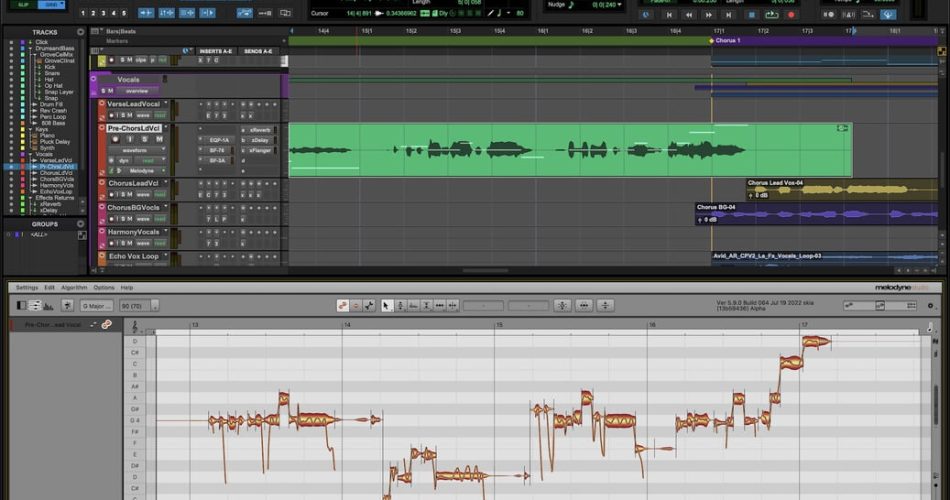Mute the Pre-ChorsLdVcl track
The height and width of the screenshot is (500, 950).
point(159,139)
